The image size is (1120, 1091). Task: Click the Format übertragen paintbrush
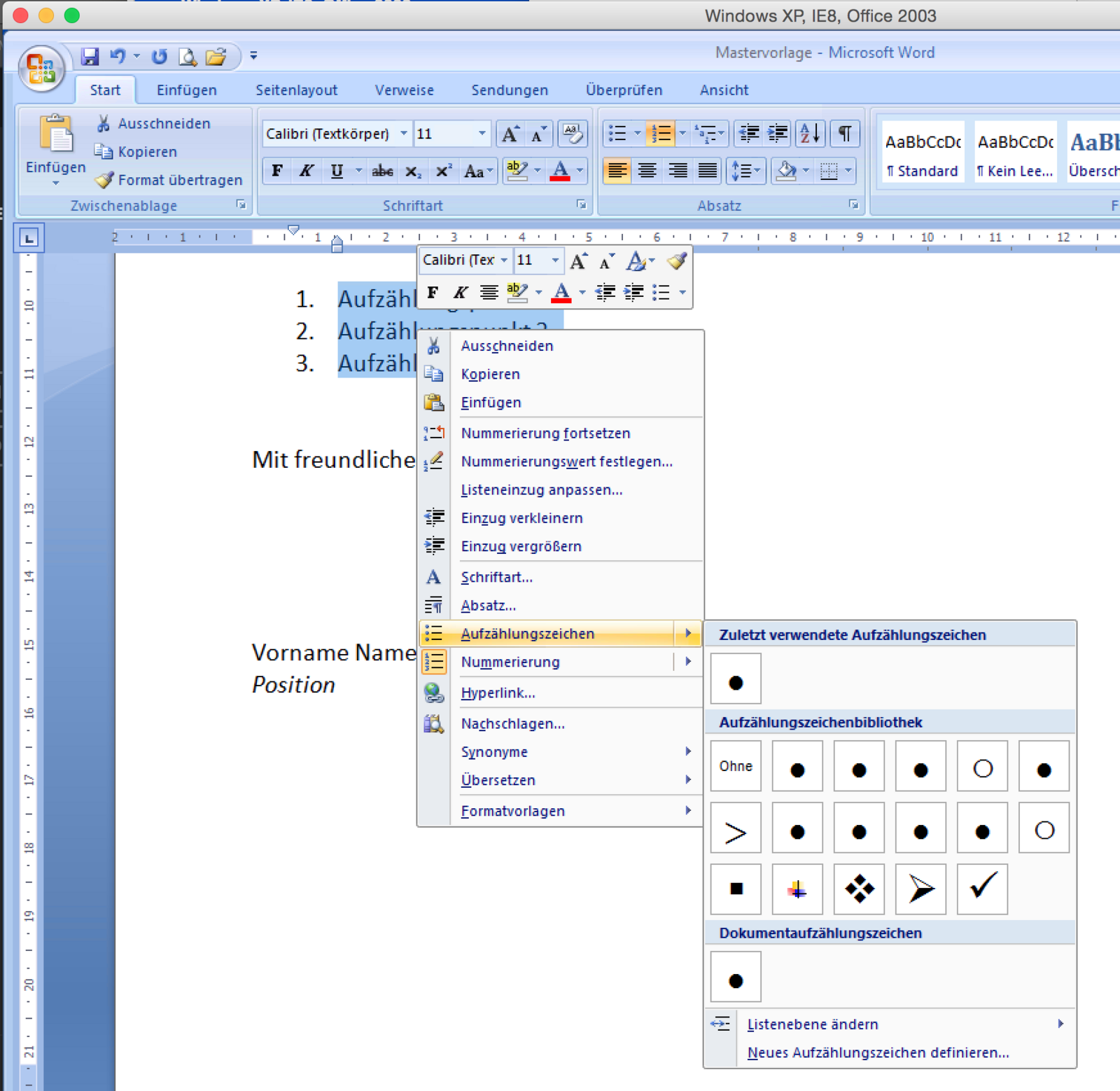point(105,180)
